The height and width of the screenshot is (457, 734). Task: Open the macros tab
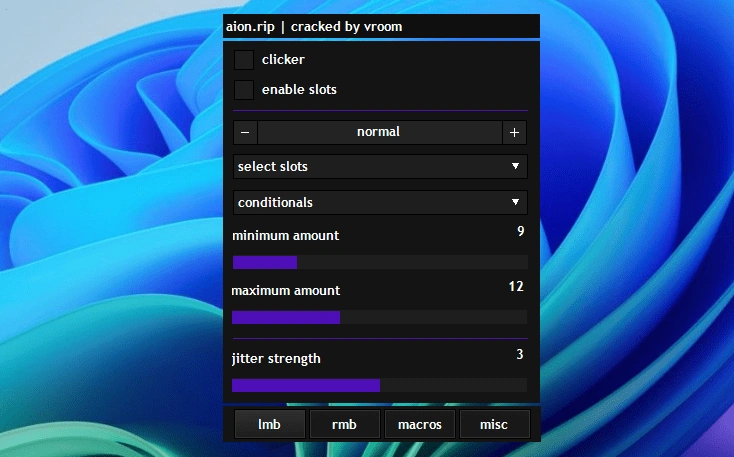click(420, 424)
